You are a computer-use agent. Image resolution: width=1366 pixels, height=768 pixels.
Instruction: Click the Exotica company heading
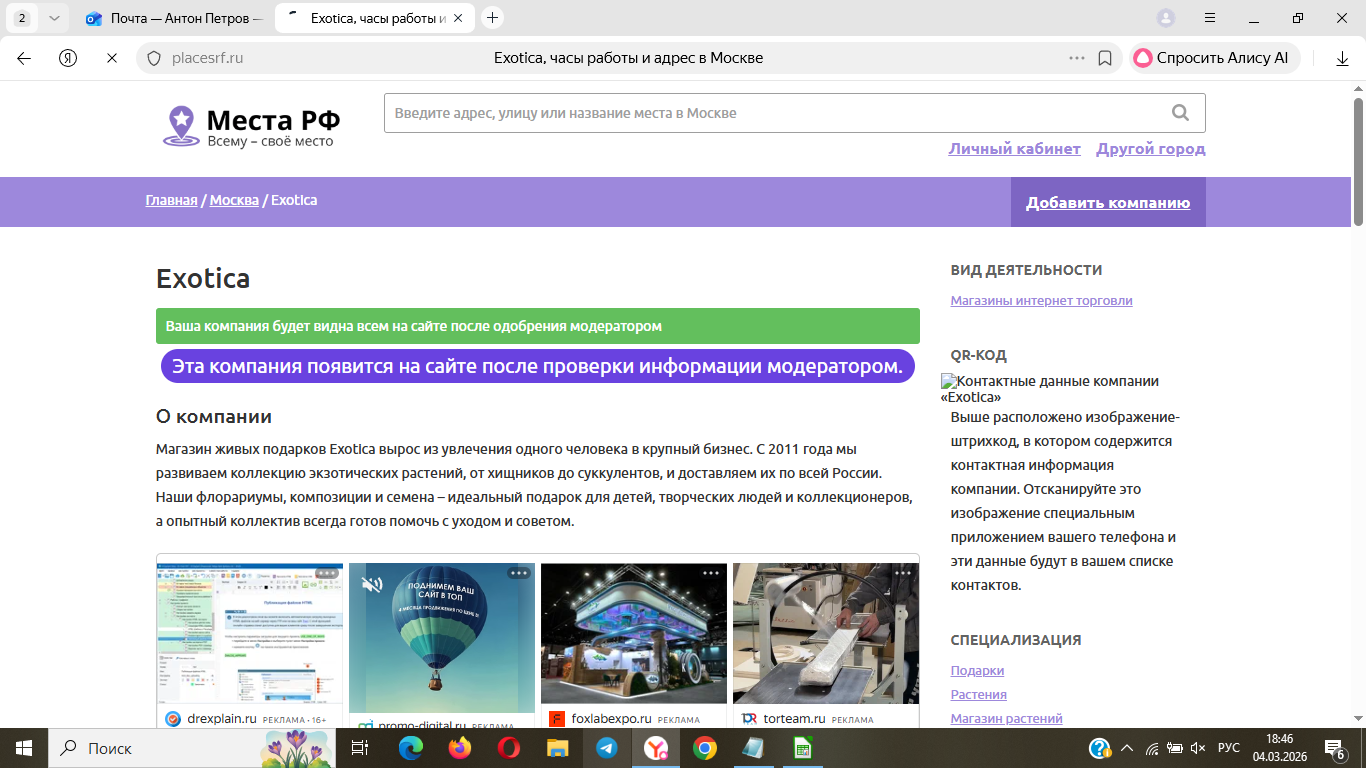[x=203, y=278]
